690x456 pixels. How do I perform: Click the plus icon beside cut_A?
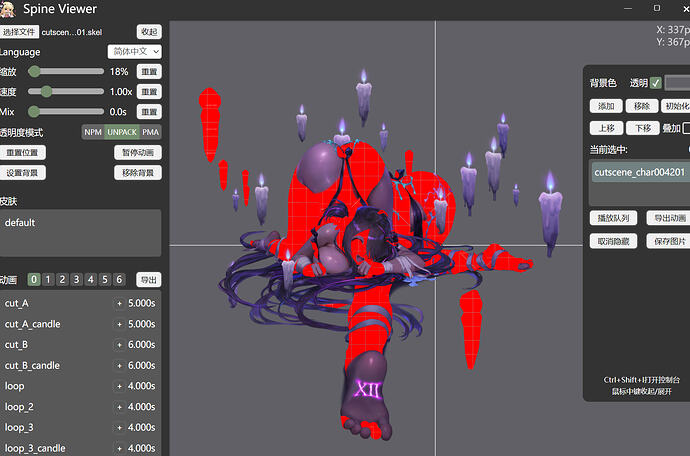click(x=120, y=303)
